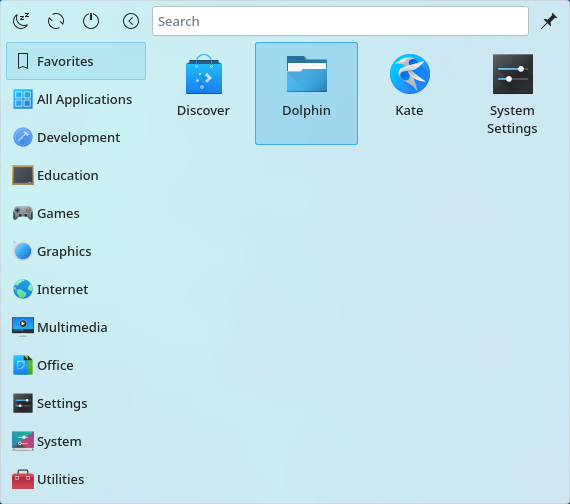Launch the Kate text editor
570x504 pixels.
[409, 93]
